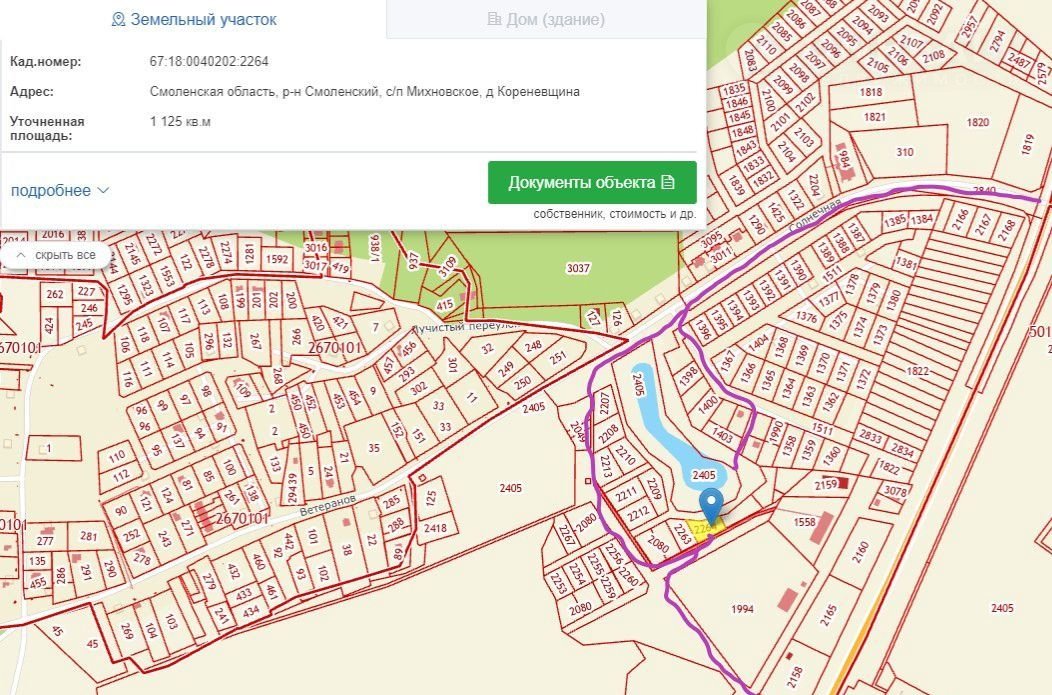The width and height of the screenshot is (1052, 695).
Task: Click the chevron next to подробнее
Action: pos(103,190)
